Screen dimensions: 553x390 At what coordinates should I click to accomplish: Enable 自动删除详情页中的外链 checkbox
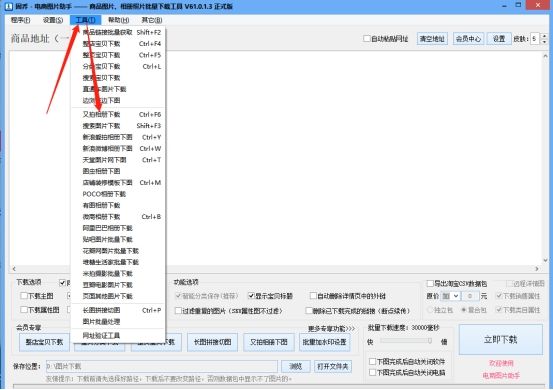click(313, 296)
